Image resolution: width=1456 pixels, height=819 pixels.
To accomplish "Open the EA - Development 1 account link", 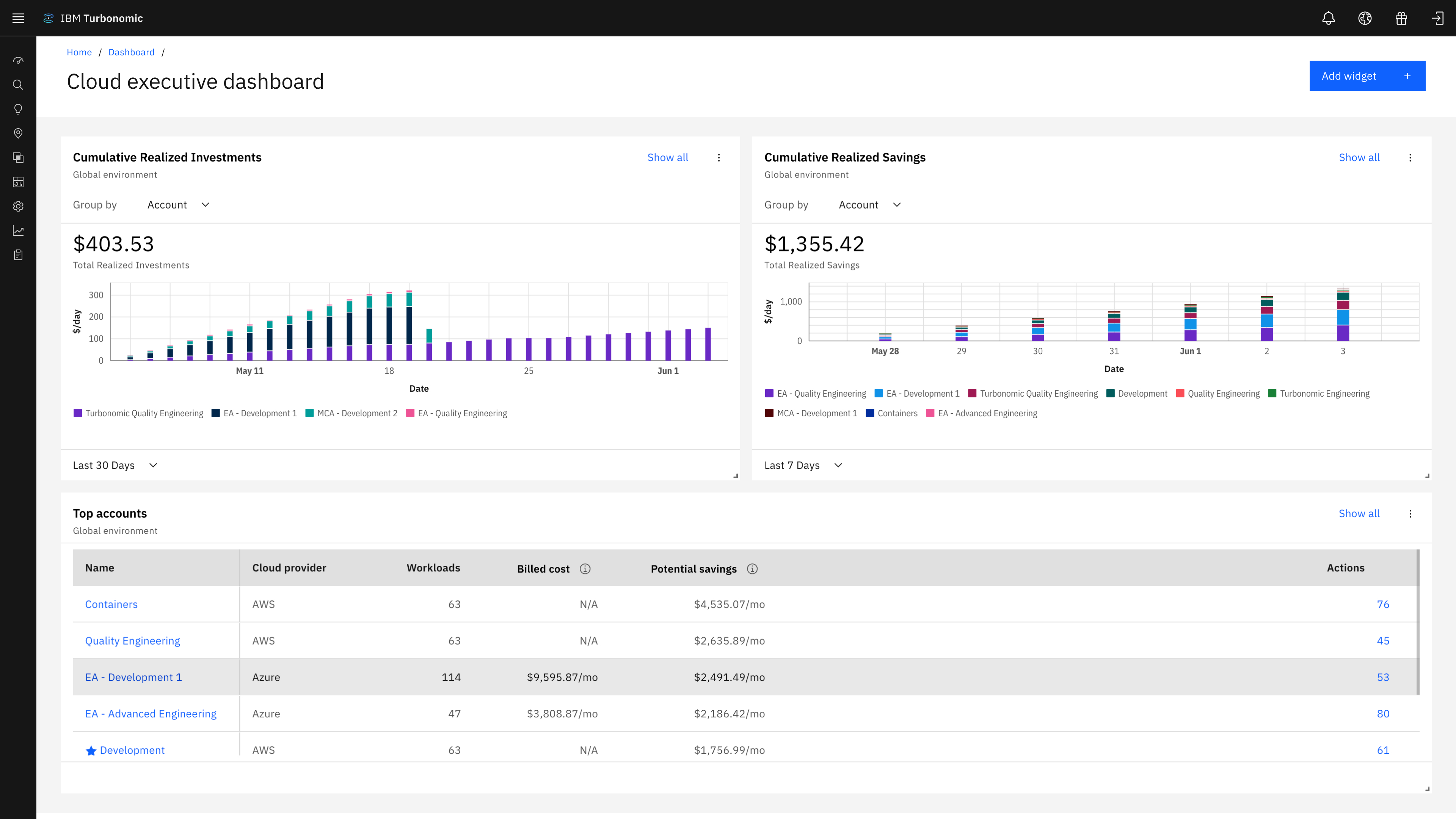I will point(133,677).
